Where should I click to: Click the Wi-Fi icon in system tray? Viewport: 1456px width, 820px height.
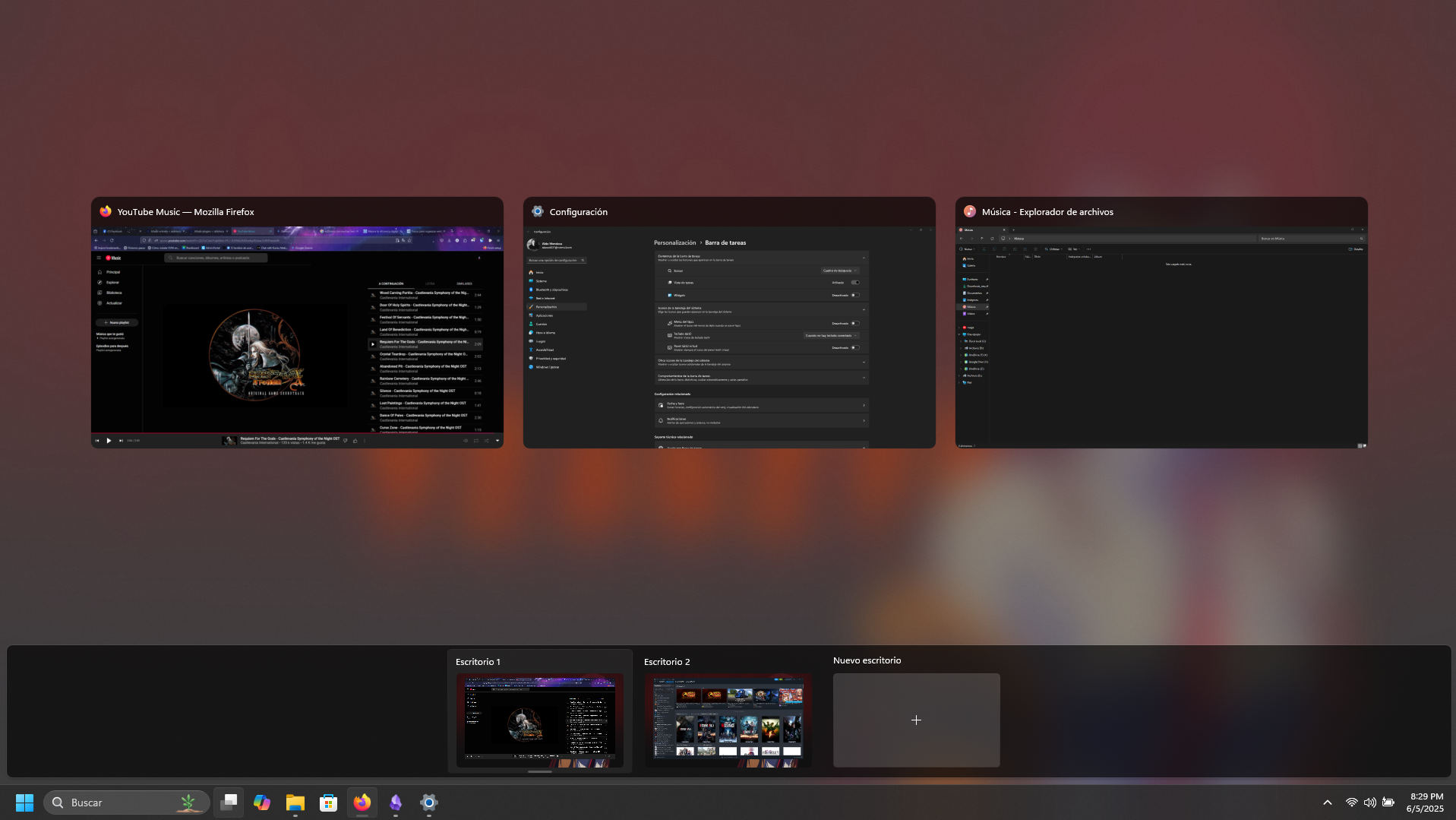click(1352, 803)
